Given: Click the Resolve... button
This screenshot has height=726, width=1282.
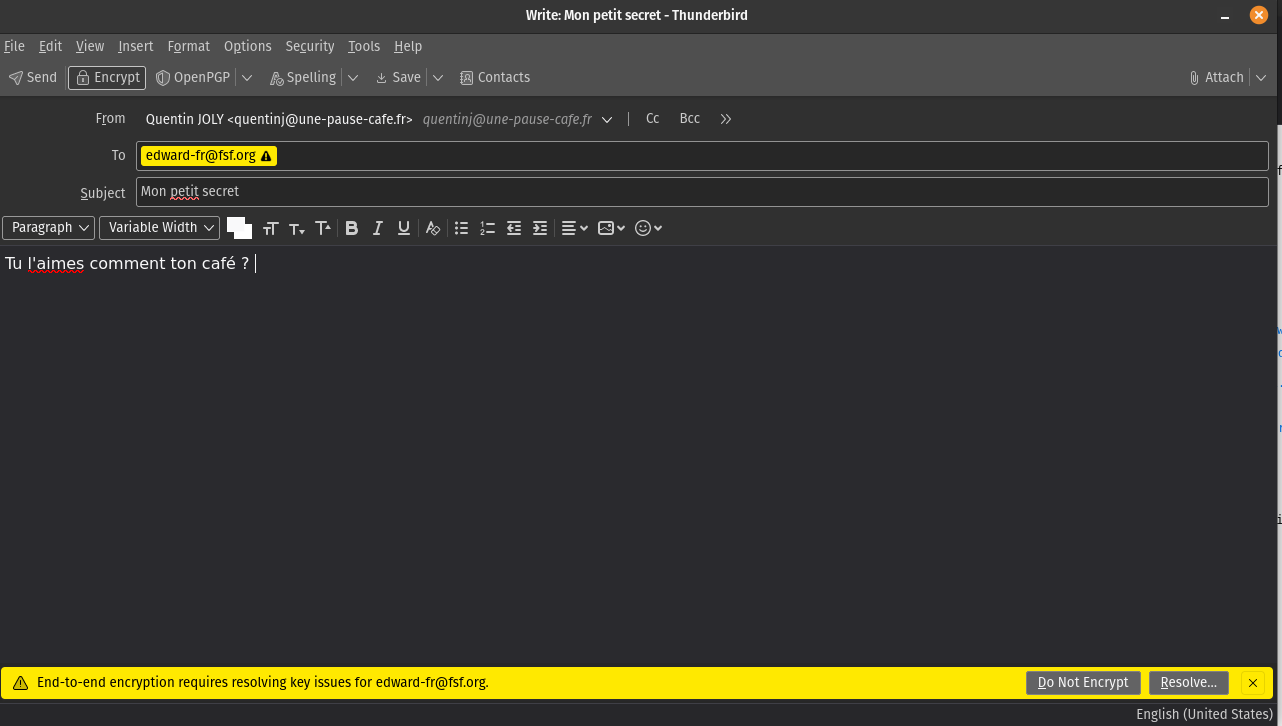Looking at the screenshot, I should [x=1189, y=683].
